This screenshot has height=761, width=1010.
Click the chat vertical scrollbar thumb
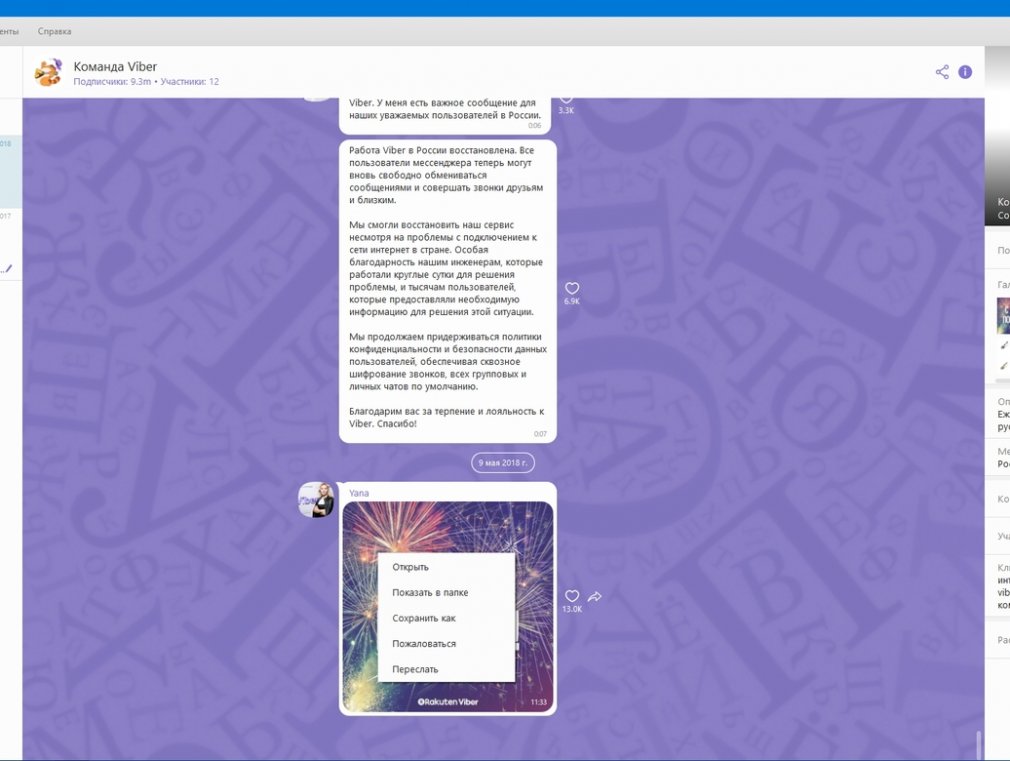[x=979, y=746]
